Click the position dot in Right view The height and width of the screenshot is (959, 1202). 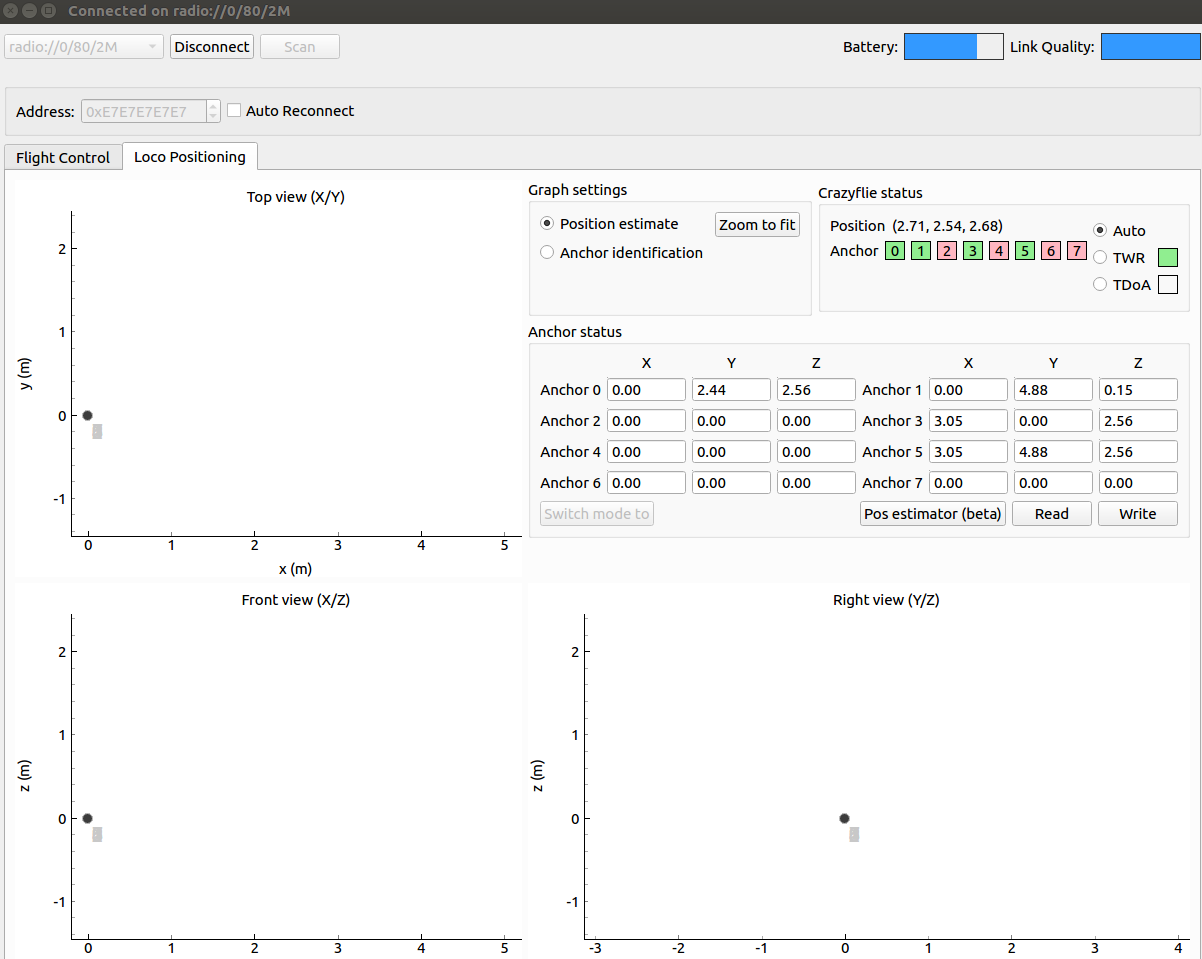pyautogui.click(x=844, y=818)
